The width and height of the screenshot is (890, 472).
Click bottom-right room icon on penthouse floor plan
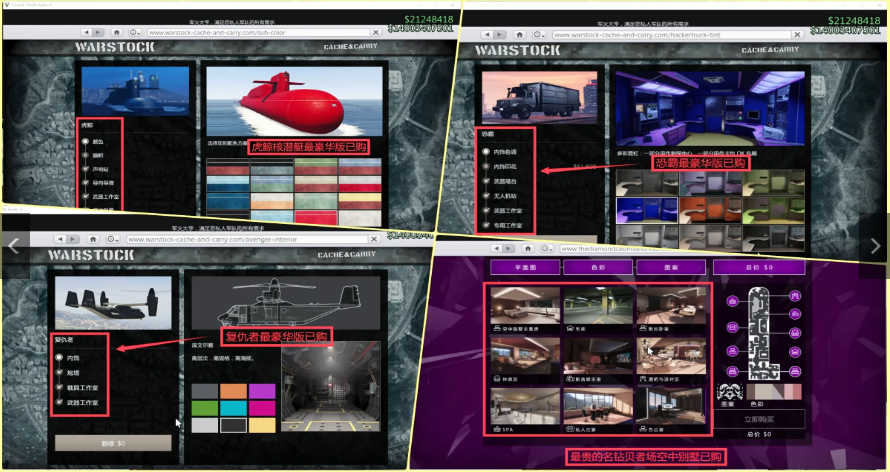[795, 372]
